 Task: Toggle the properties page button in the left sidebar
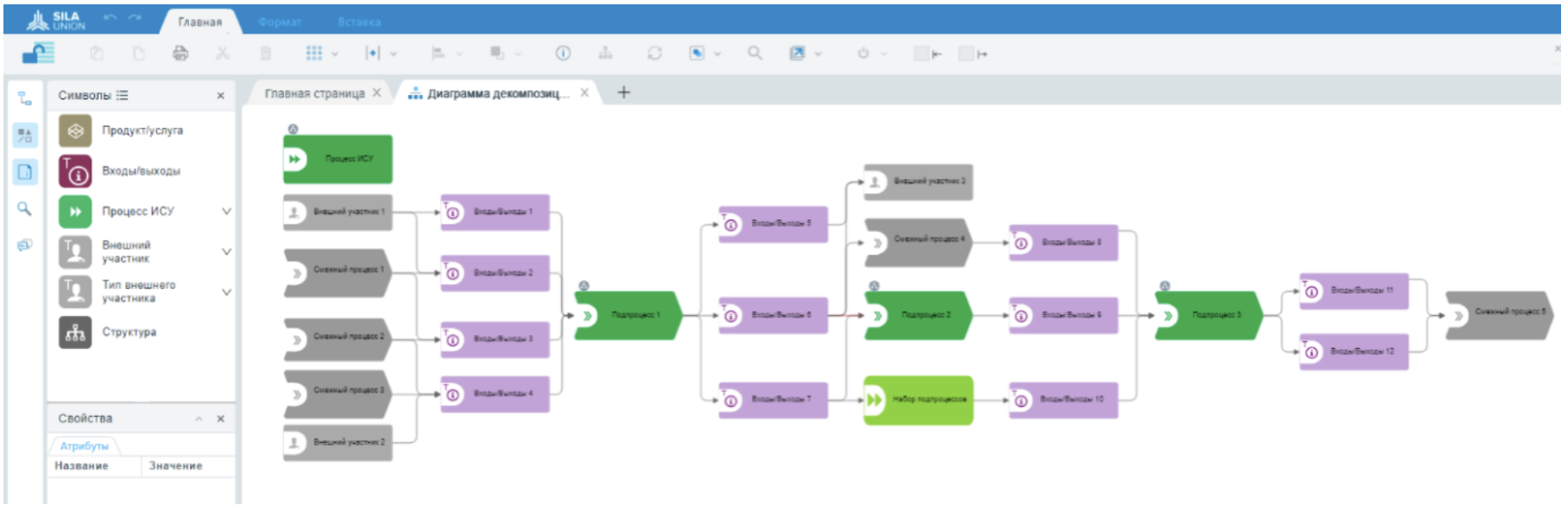click(24, 172)
